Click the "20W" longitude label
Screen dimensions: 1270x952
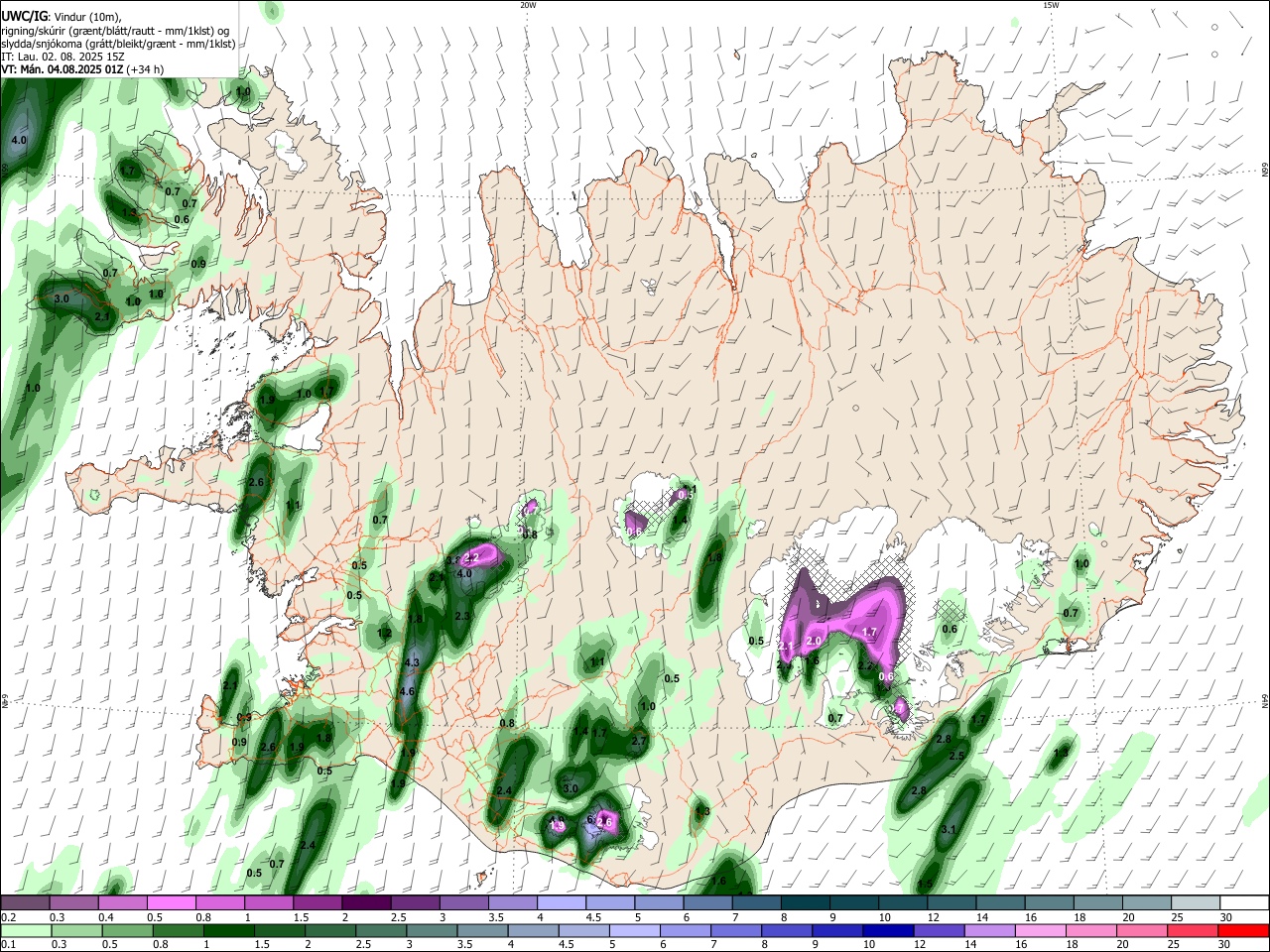(528, 5)
